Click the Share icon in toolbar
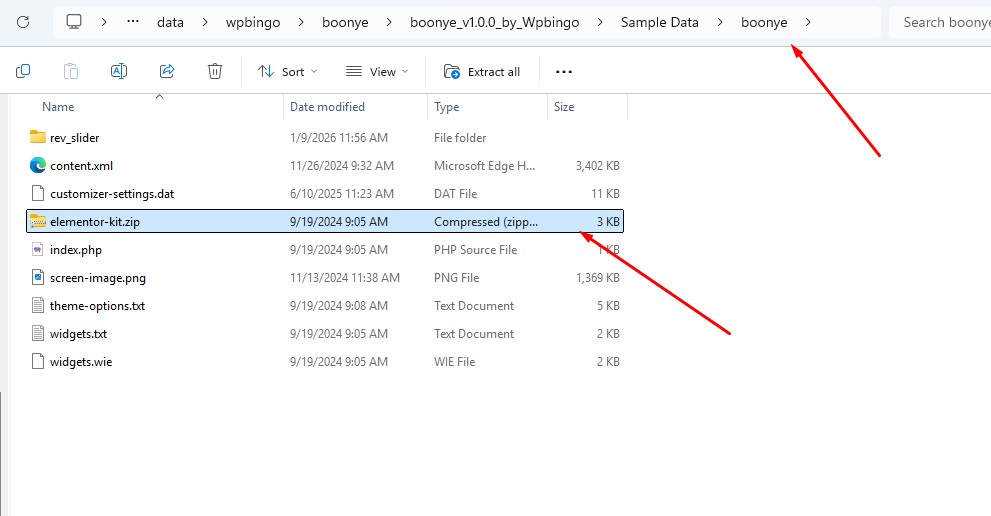The image size is (991, 516). coord(167,71)
